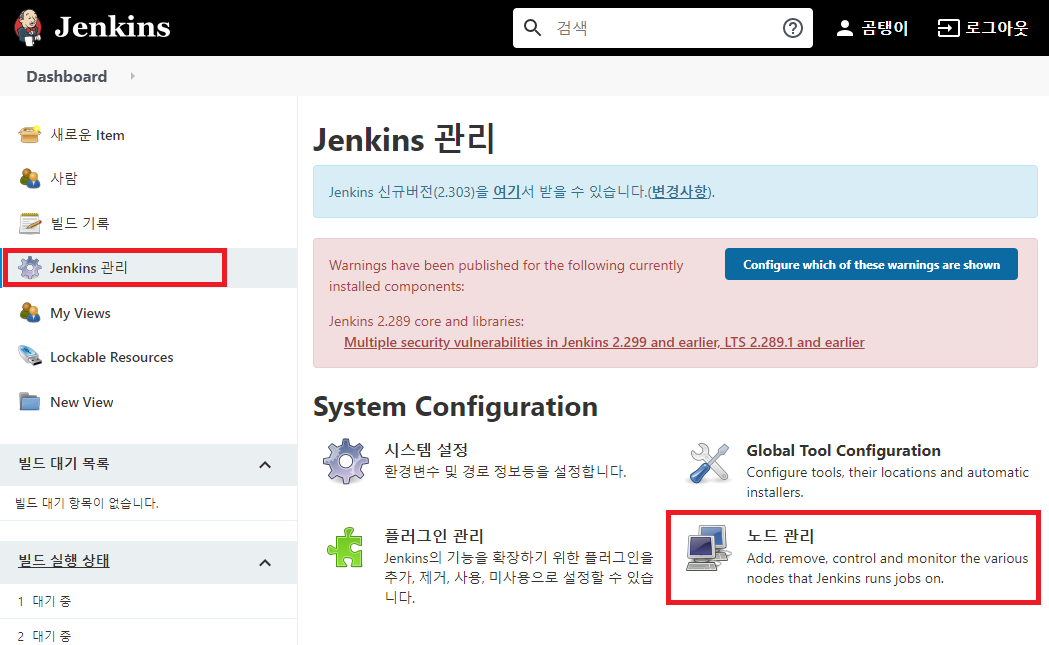This screenshot has width=1049, height=645.
Task: Click the user person icon beside 곰탱이
Action: (x=845, y=28)
